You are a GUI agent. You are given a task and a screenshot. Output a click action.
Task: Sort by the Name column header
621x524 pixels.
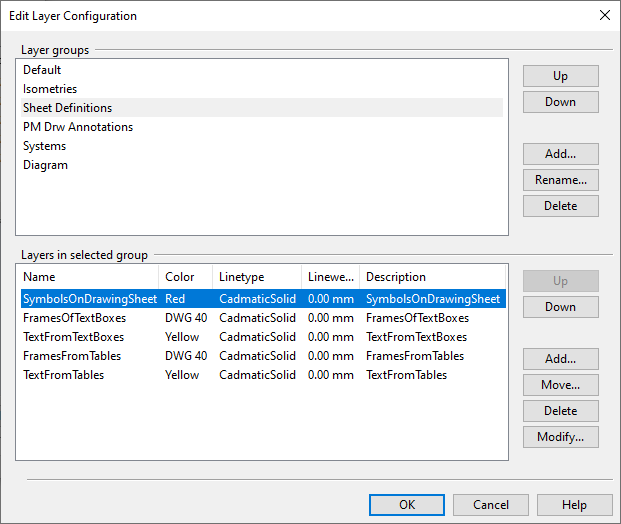88,277
